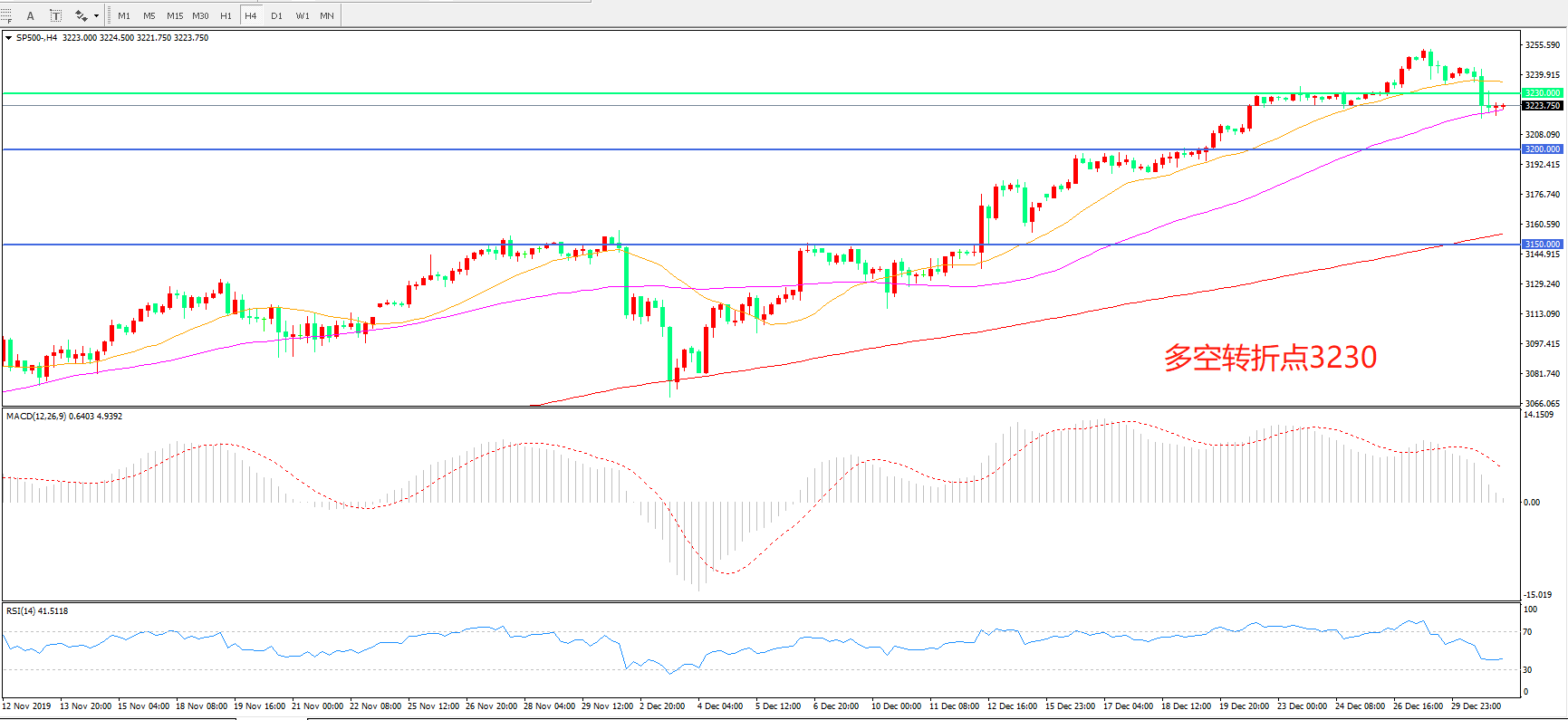The width and height of the screenshot is (1568, 720).
Task: Open the arrows tool dropdown arrow
Action: tap(96, 15)
